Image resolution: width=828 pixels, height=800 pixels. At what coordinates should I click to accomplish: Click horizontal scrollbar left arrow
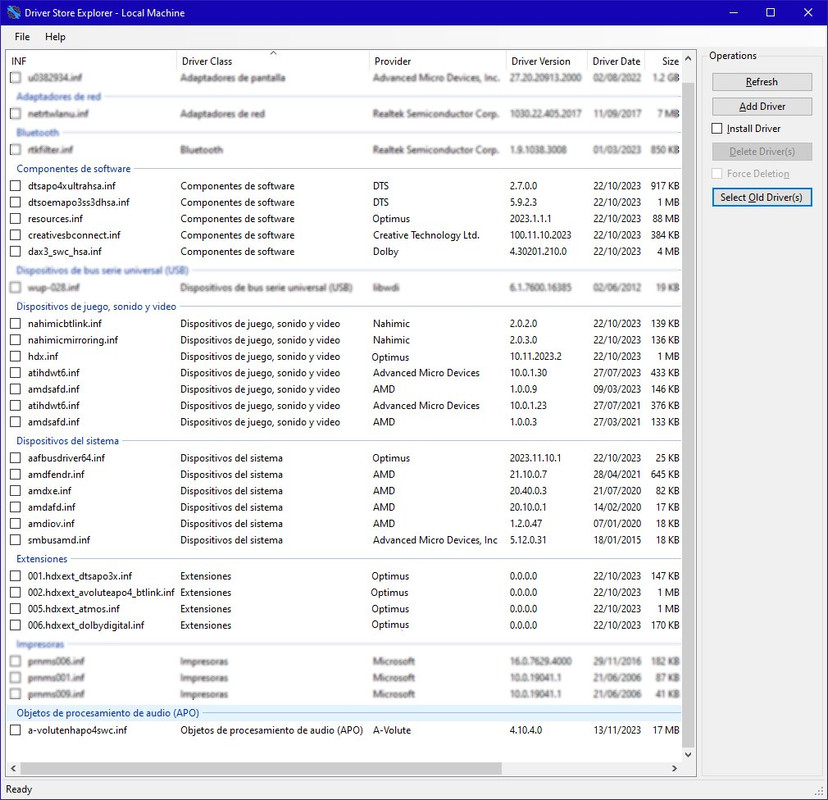pyautogui.click(x=13, y=768)
